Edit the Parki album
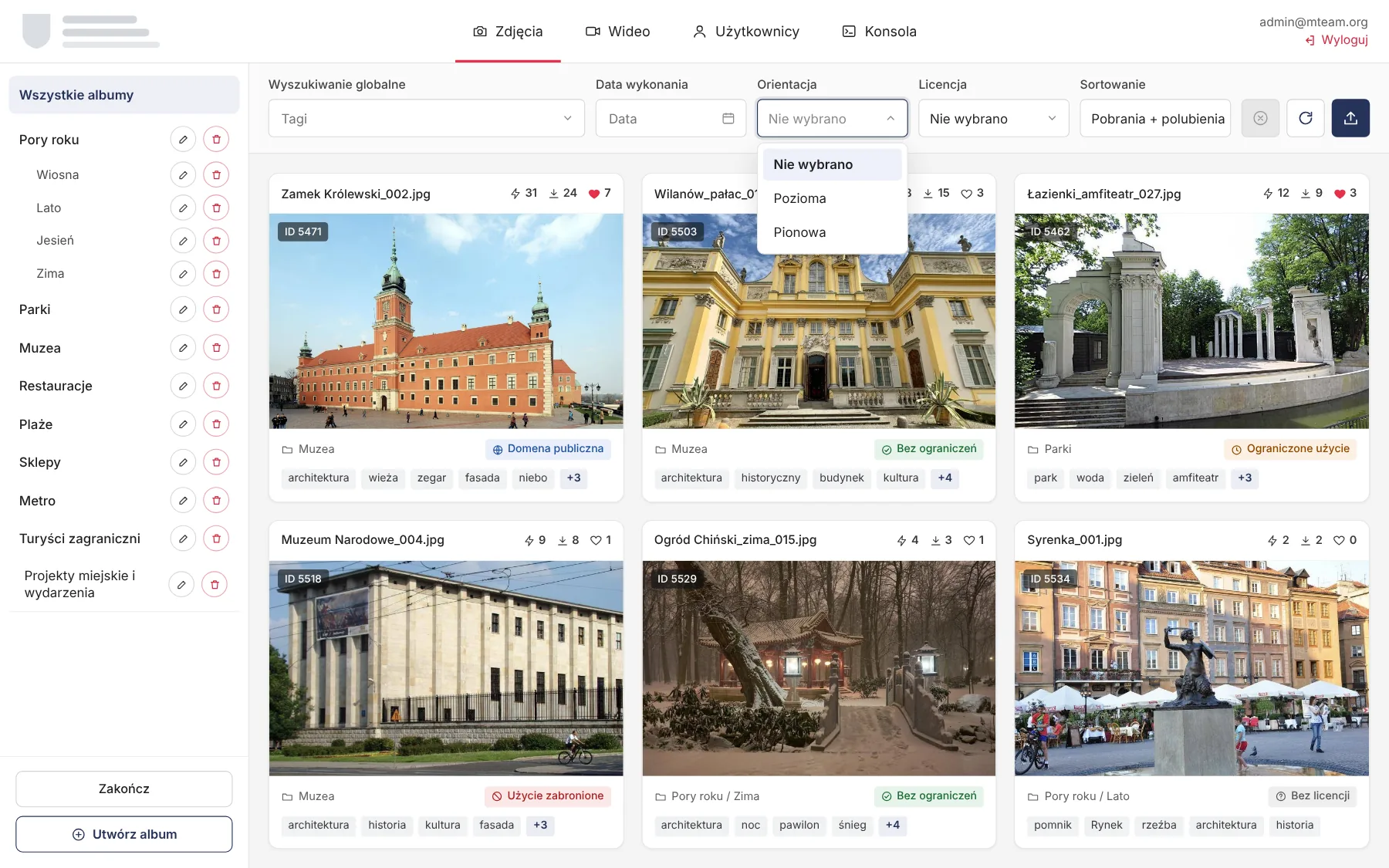Screen dimensions: 1389x868 pos(183,309)
